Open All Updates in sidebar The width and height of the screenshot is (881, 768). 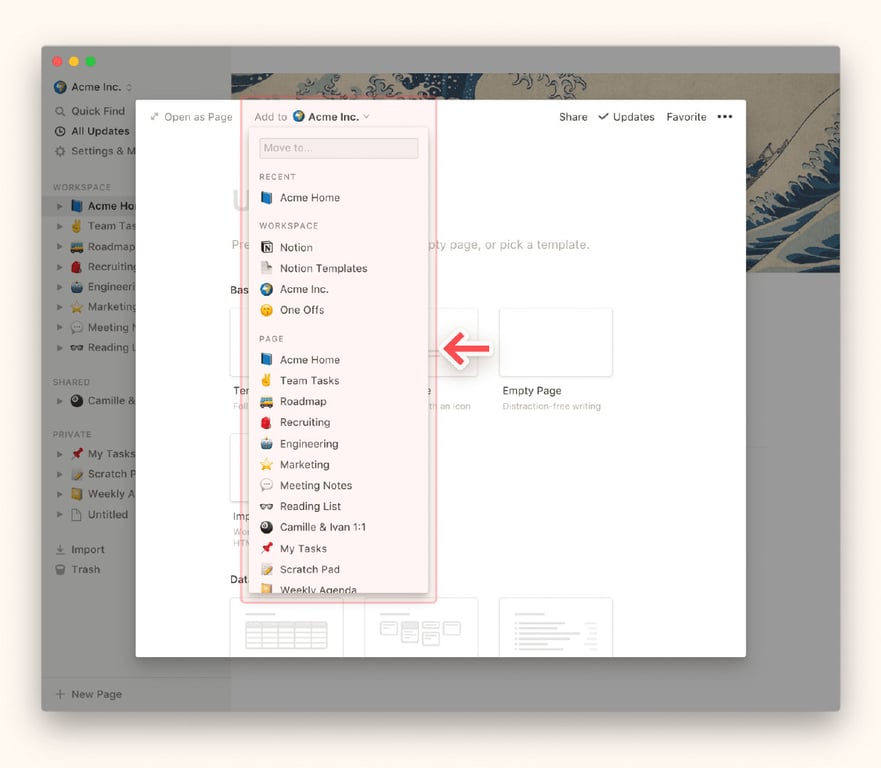[x=92, y=131]
